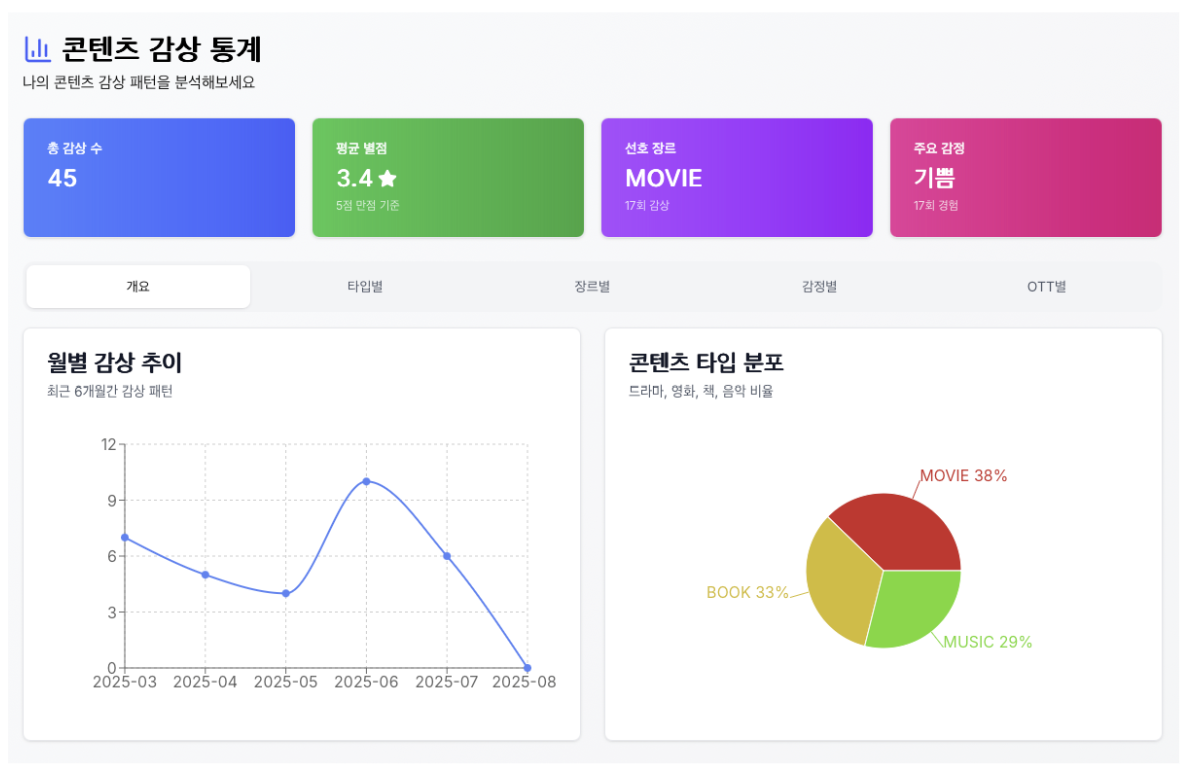
Task: Click the 12 y-axis label
Action: pos(109,445)
